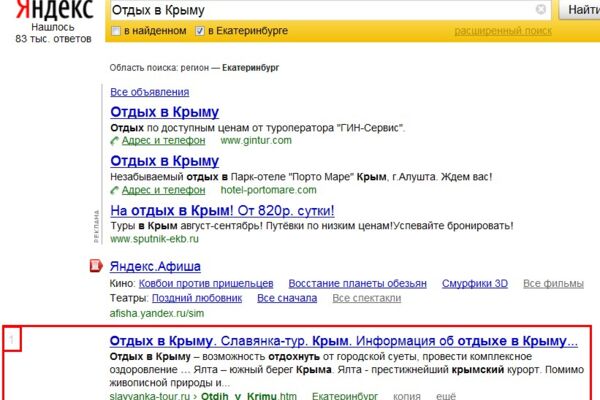Visit the www.sputnik-ekb.ru URL
600x400 pixels.
[154, 239]
